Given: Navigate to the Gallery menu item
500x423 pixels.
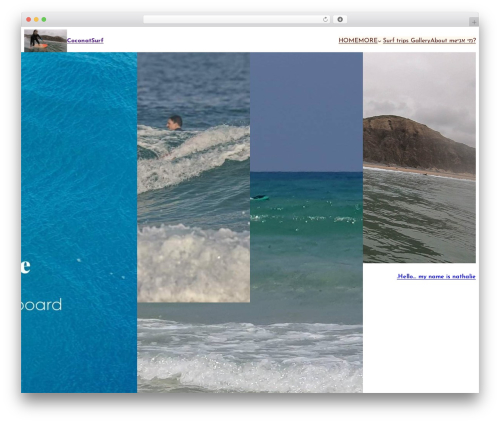Looking at the screenshot, I should point(420,41).
